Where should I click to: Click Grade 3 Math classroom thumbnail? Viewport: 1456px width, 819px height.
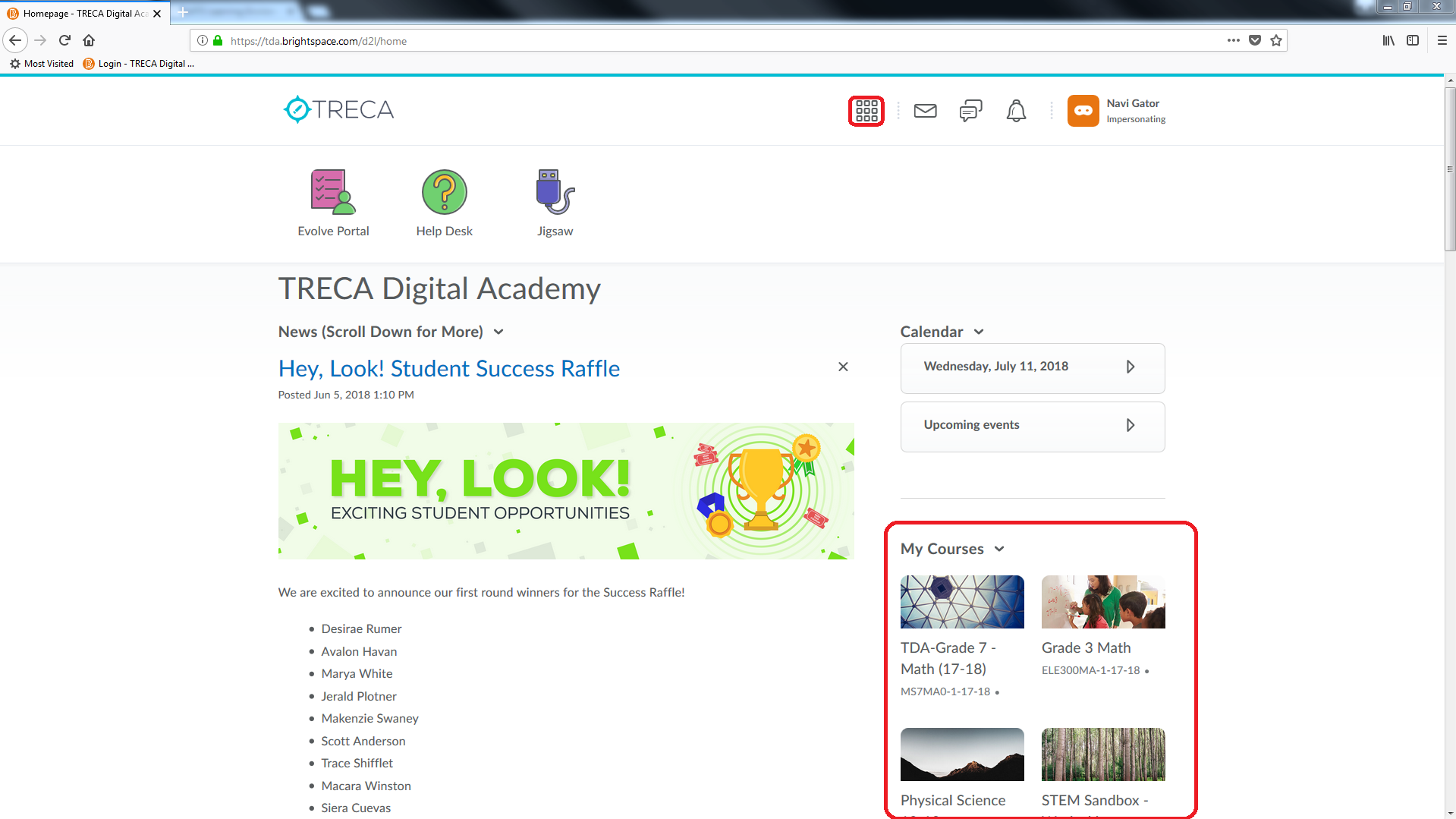(1103, 602)
